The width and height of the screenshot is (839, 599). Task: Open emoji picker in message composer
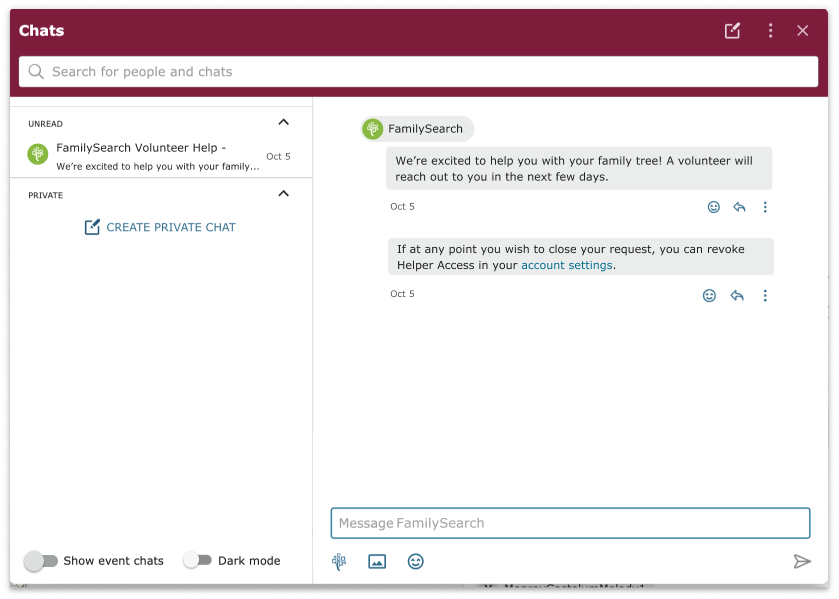click(416, 562)
